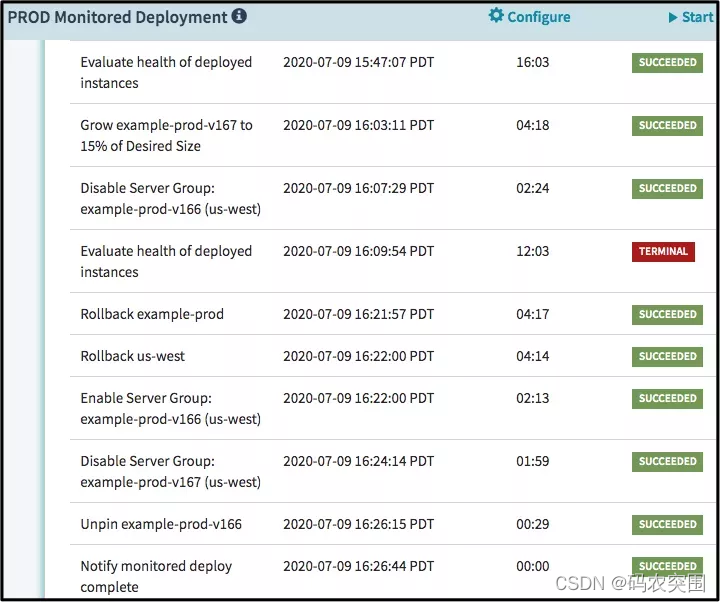This screenshot has width=720, height=602.
Task: Click SUCCEEDED badge for Unpin example-prod-v166
Action: click(x=667, y=524)
